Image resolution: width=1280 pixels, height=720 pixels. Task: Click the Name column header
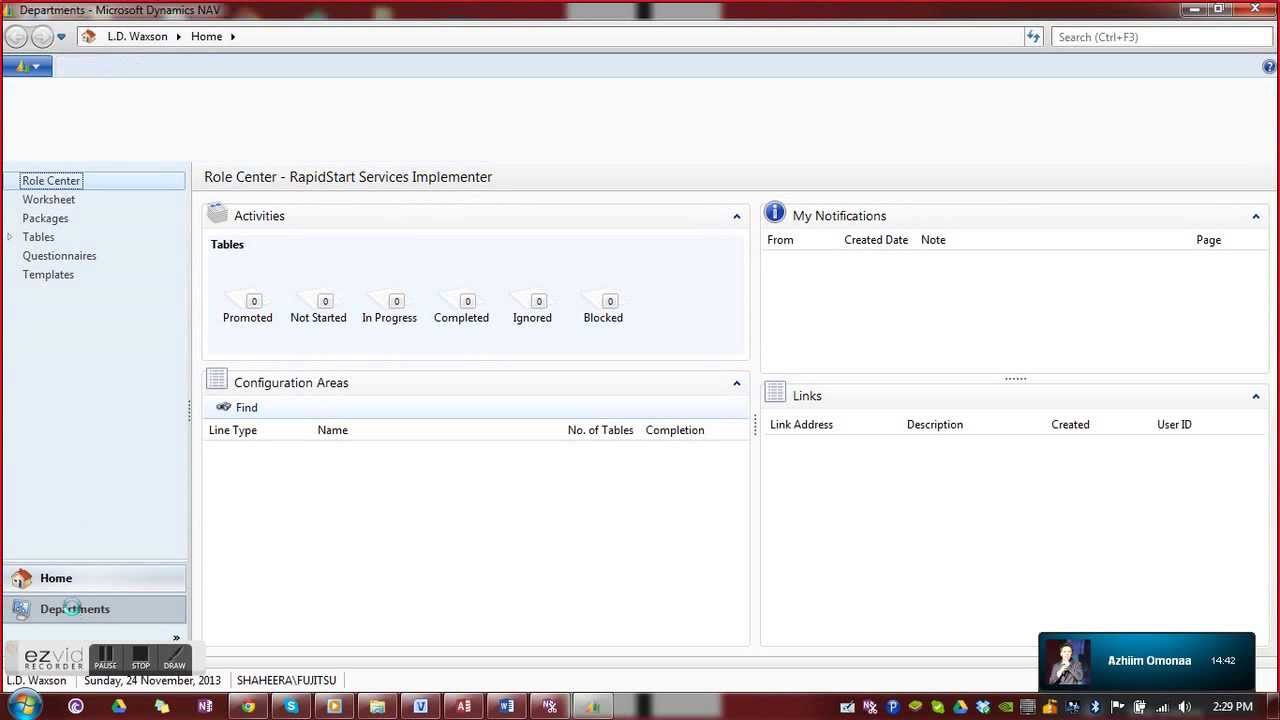(333, 430)
